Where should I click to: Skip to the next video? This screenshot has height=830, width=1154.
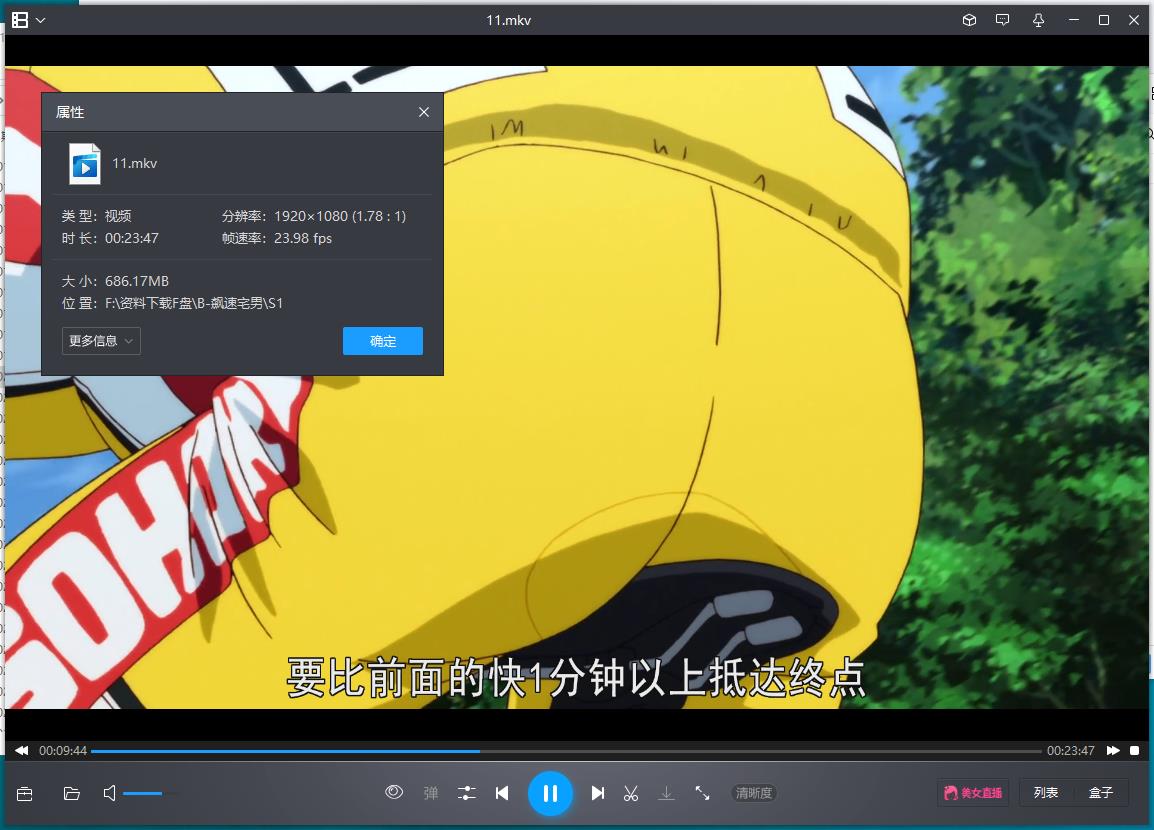point(598,793)
